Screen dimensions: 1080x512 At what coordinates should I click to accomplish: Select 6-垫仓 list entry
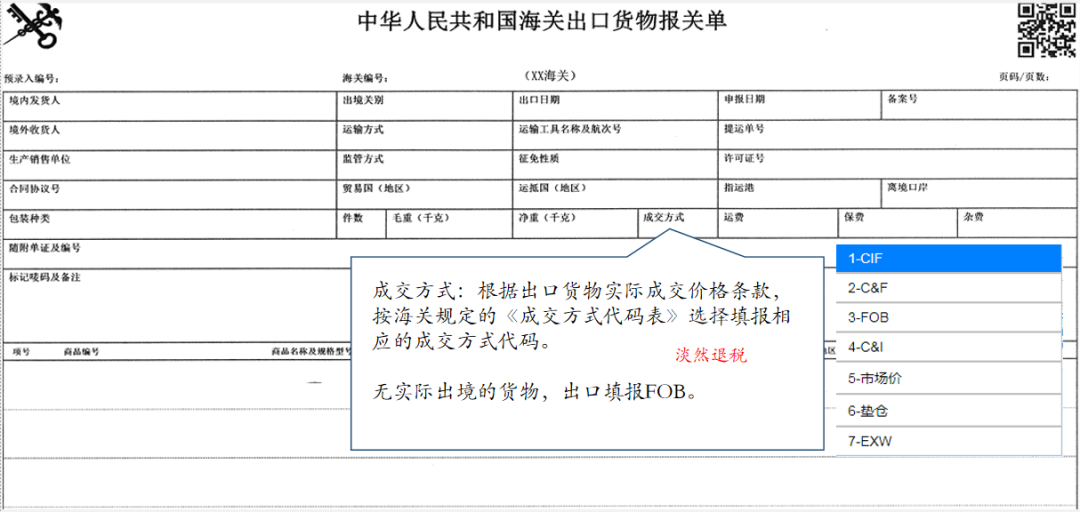(x=948, y=411)
